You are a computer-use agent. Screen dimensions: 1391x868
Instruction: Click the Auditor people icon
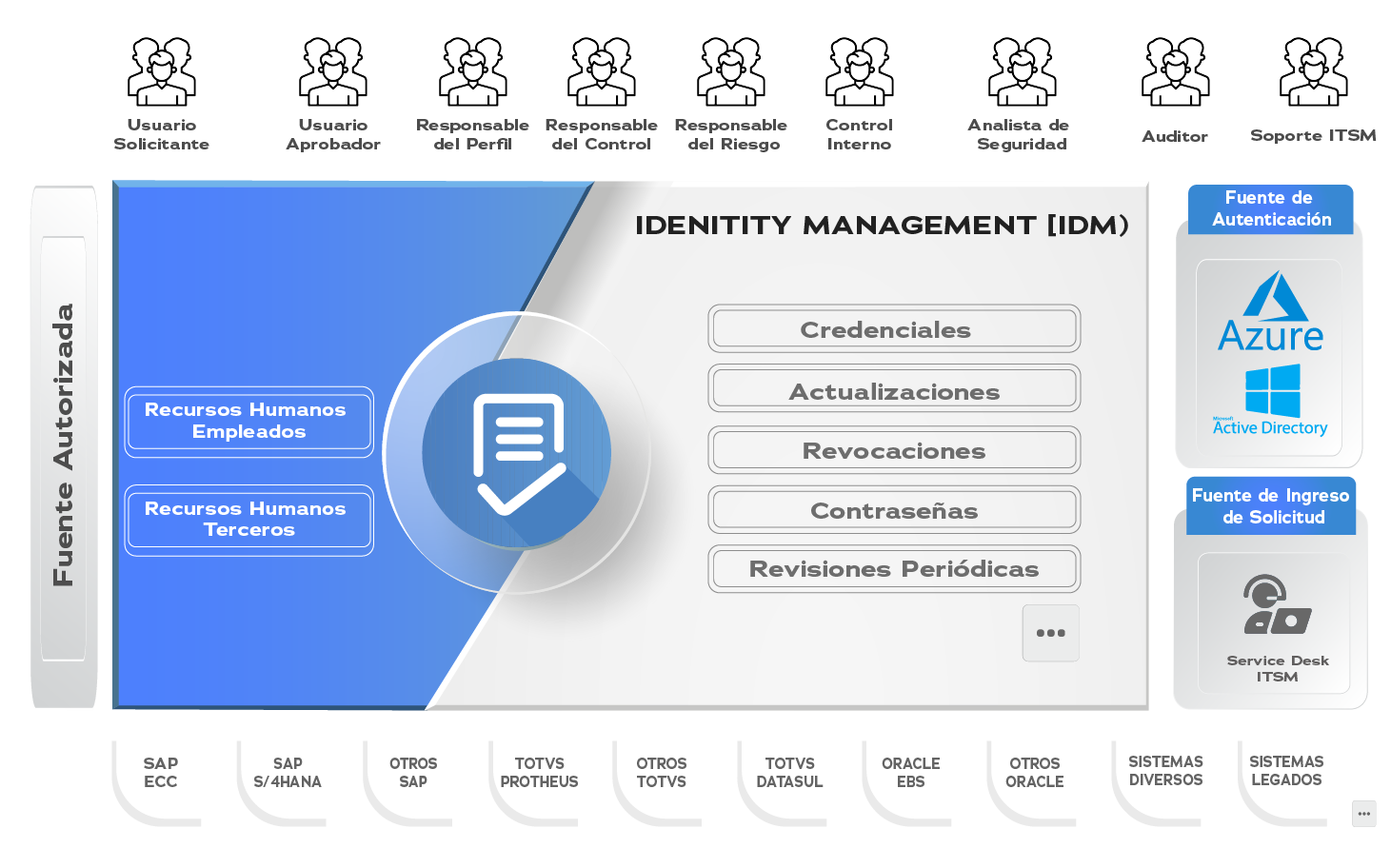tap(1176, 71)
